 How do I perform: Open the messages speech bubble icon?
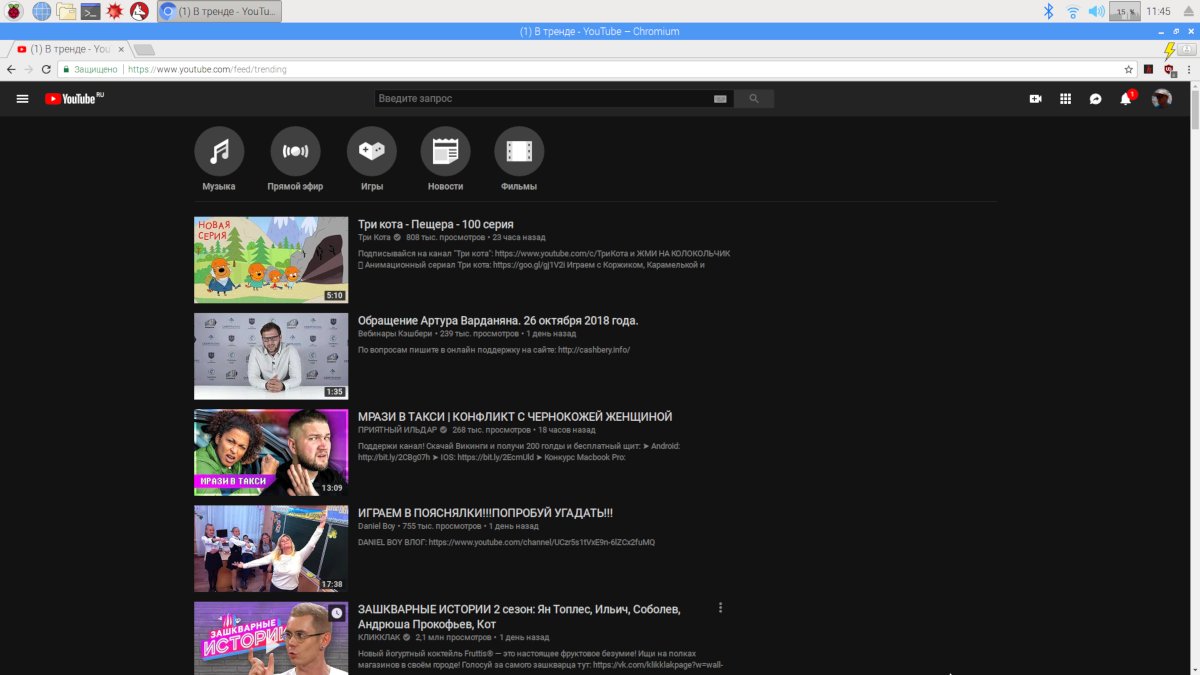coord(1096,99)
